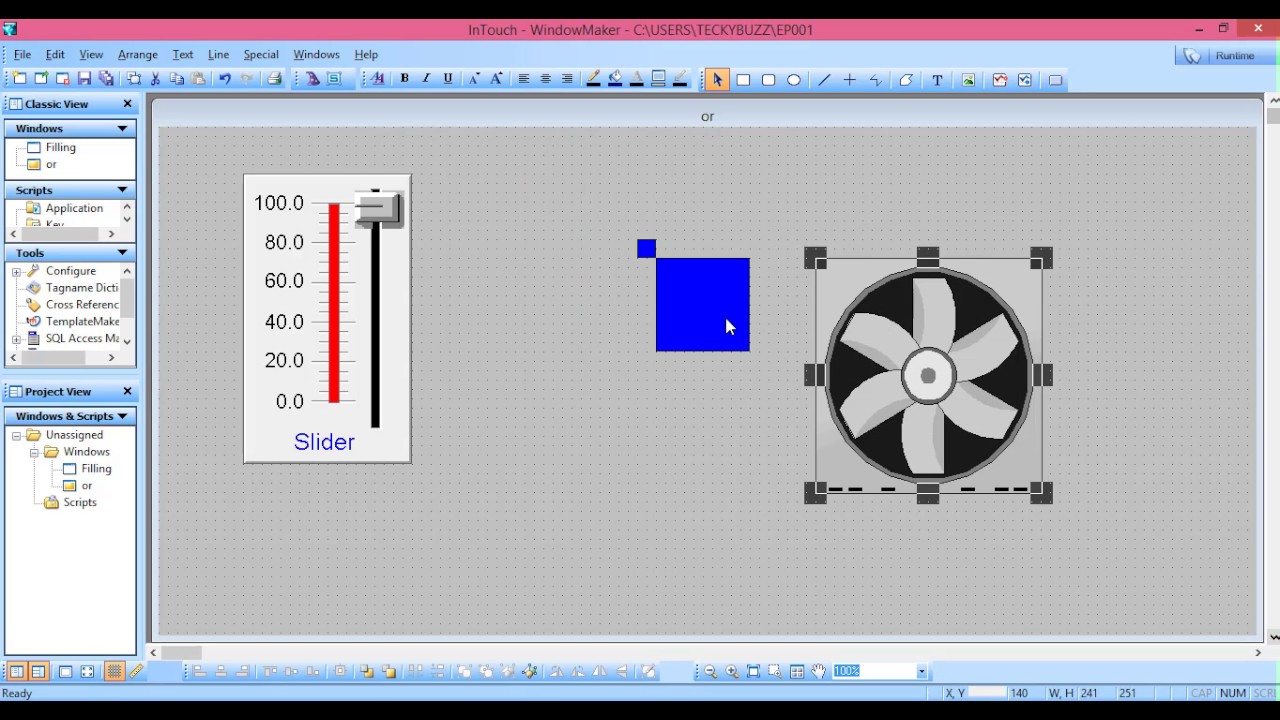Open the zoom percentage dropdown
1280x720 pixels.
pos(922,672)
